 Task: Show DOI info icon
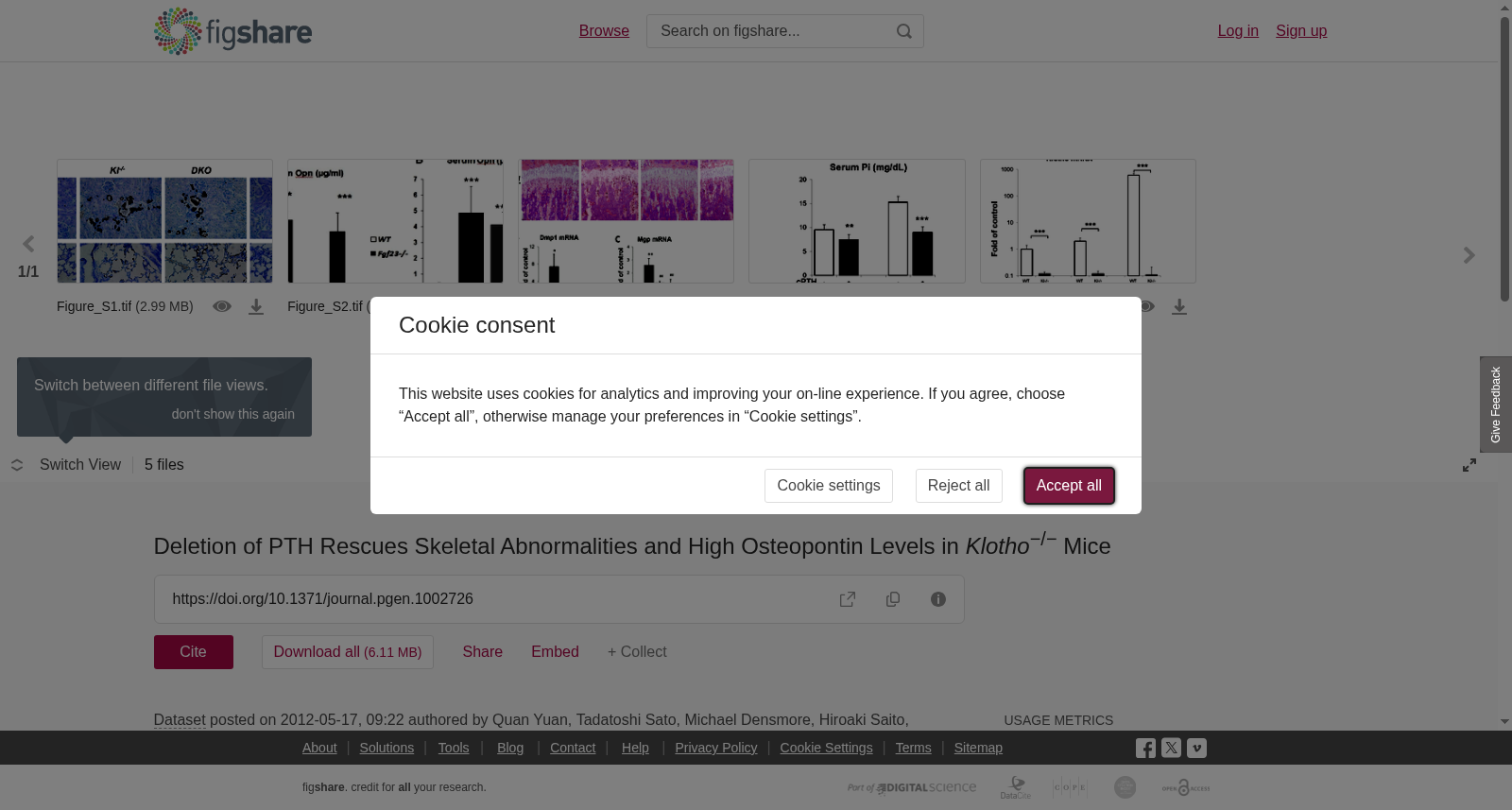coord(938,599)
